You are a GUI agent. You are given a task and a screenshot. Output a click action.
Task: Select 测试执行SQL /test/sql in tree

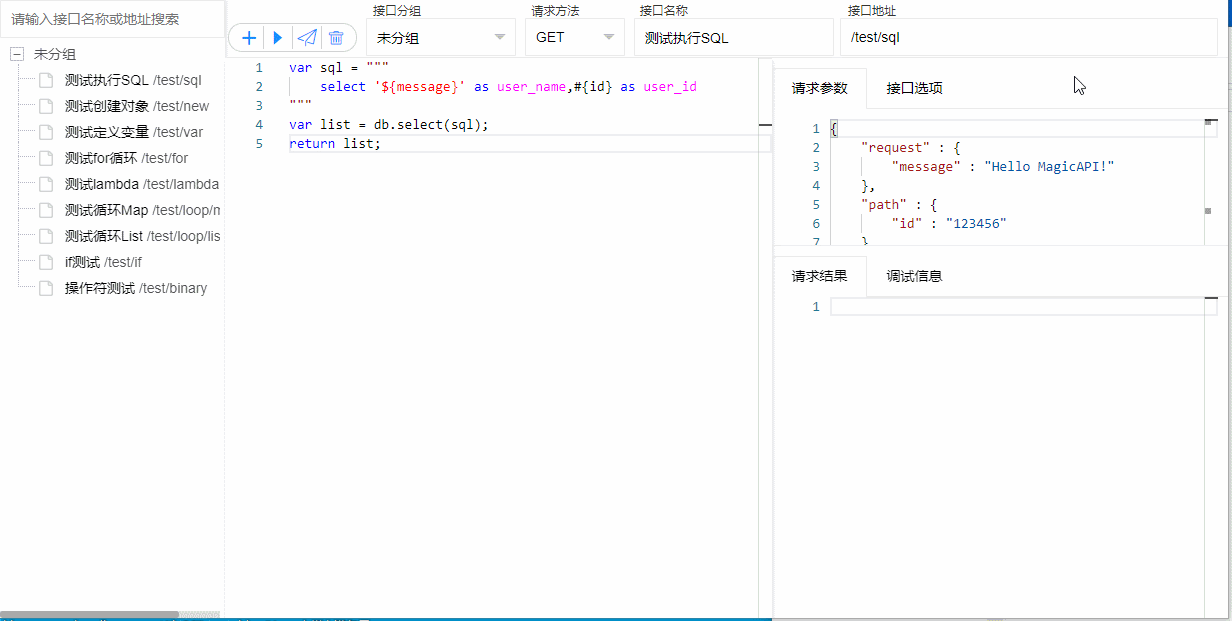click(x=133, y=80)
